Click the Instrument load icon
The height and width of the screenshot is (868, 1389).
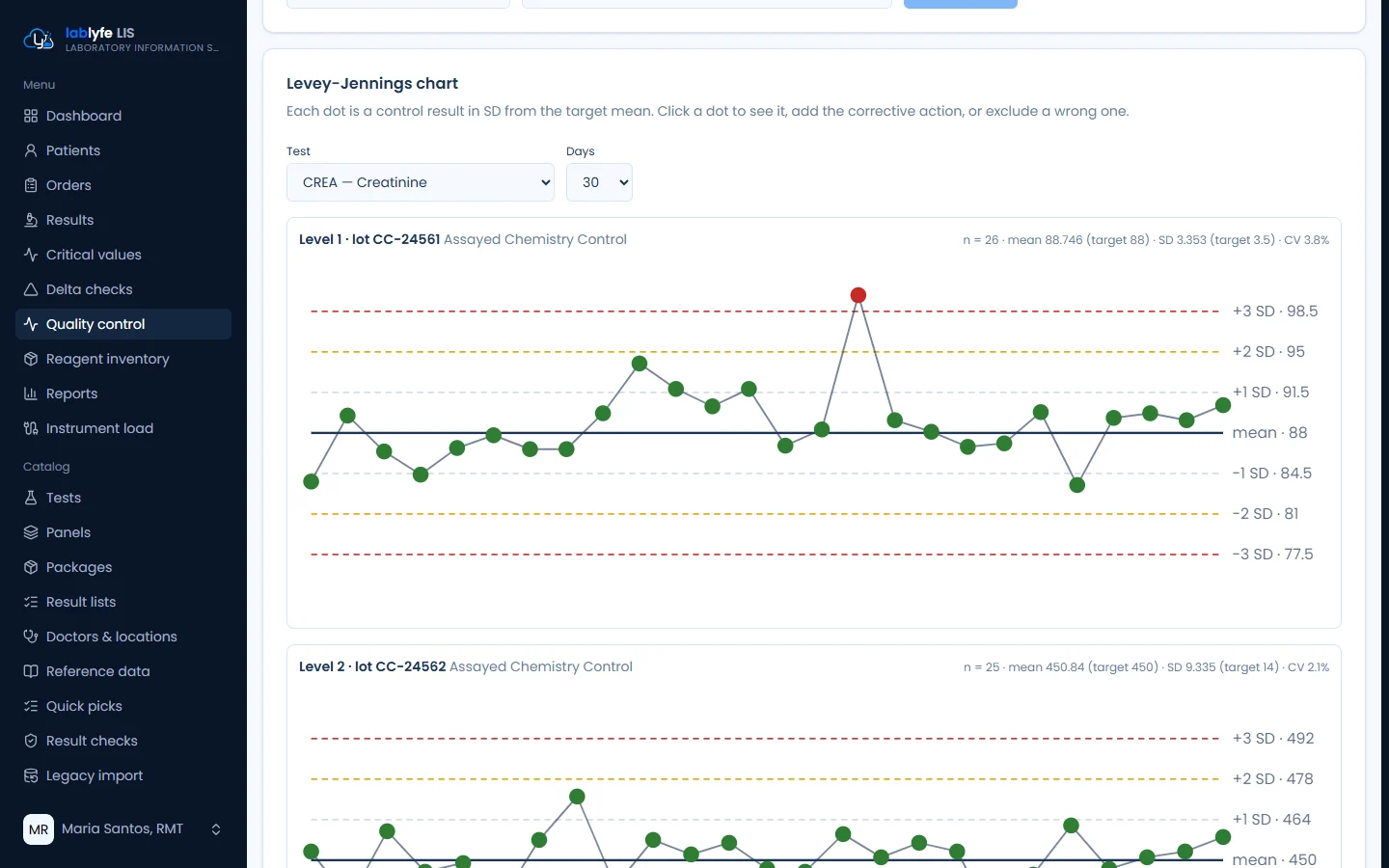pos(31,428)
